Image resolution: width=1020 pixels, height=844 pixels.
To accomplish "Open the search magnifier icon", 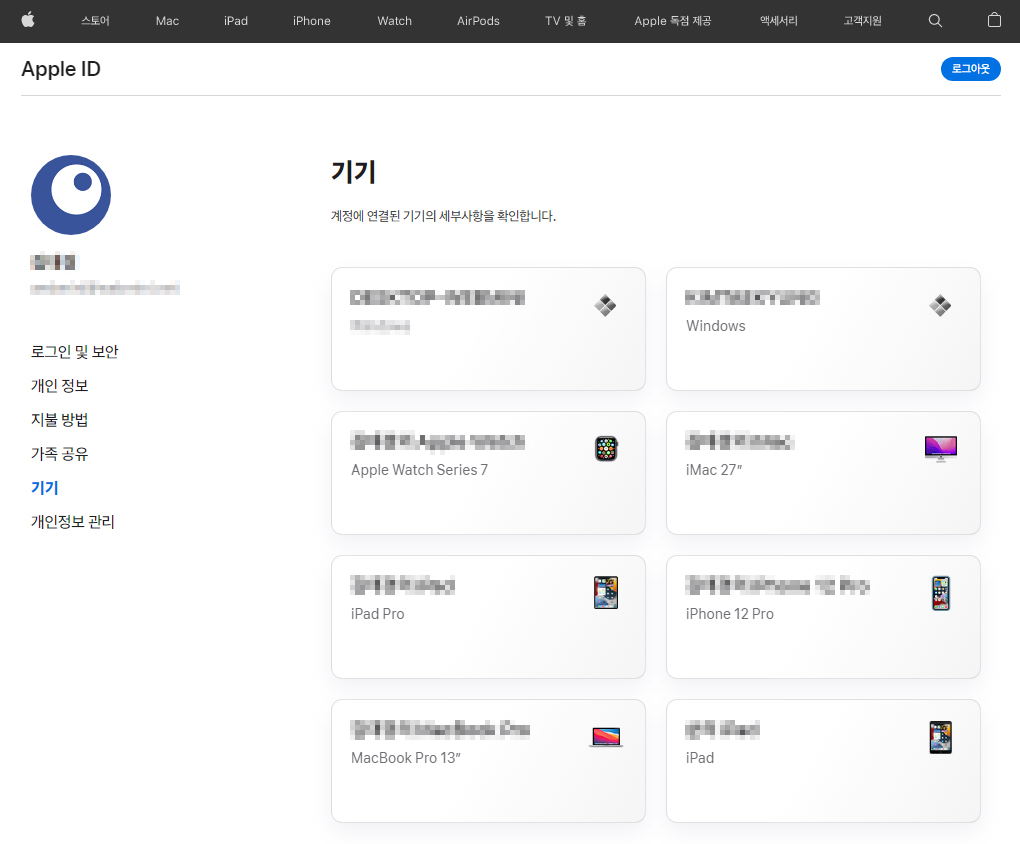I will tap(935, 21).
